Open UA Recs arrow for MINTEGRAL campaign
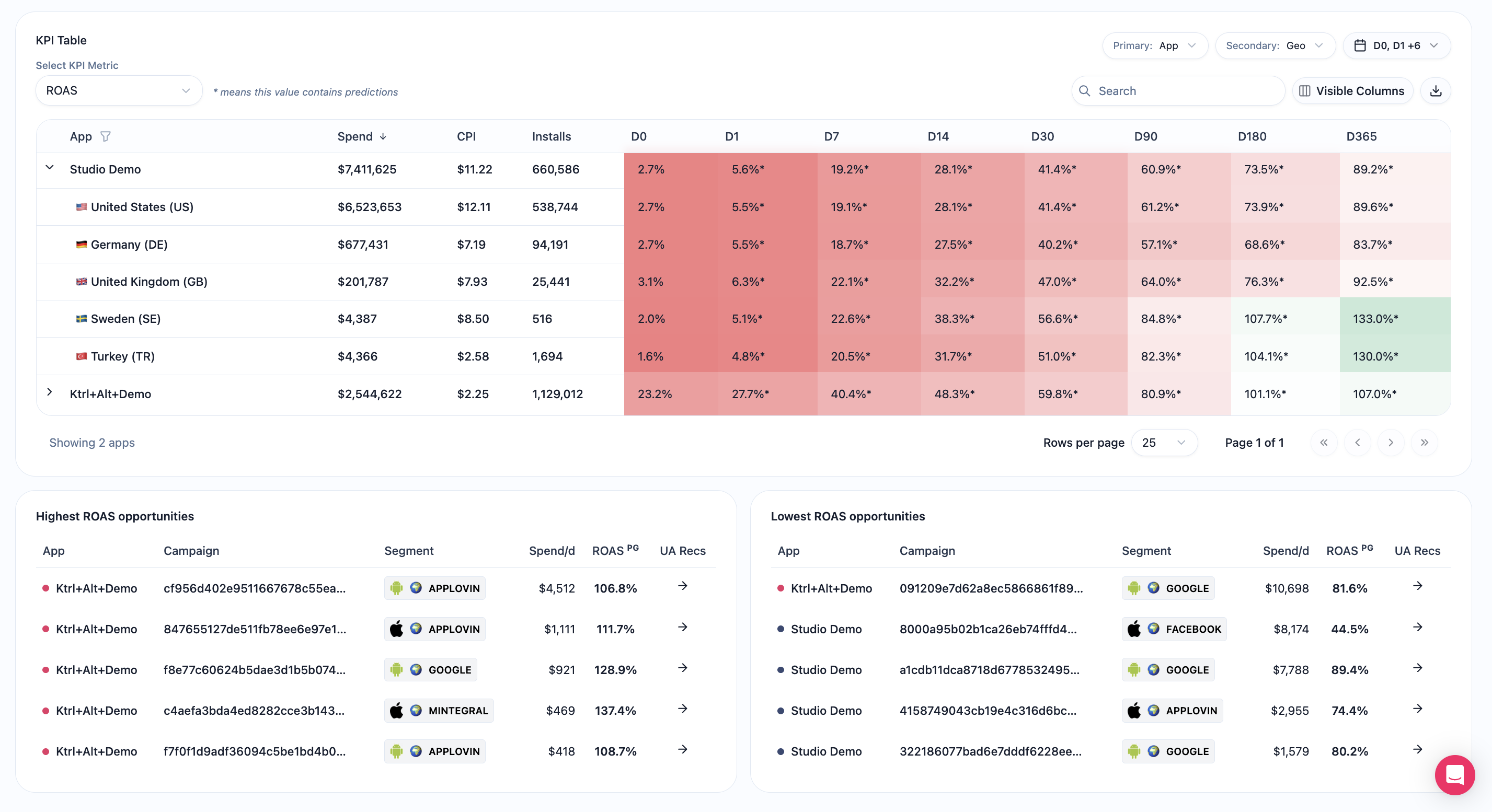The width and height of the screenshot is (1492, 812). click(x=683, y=709)
